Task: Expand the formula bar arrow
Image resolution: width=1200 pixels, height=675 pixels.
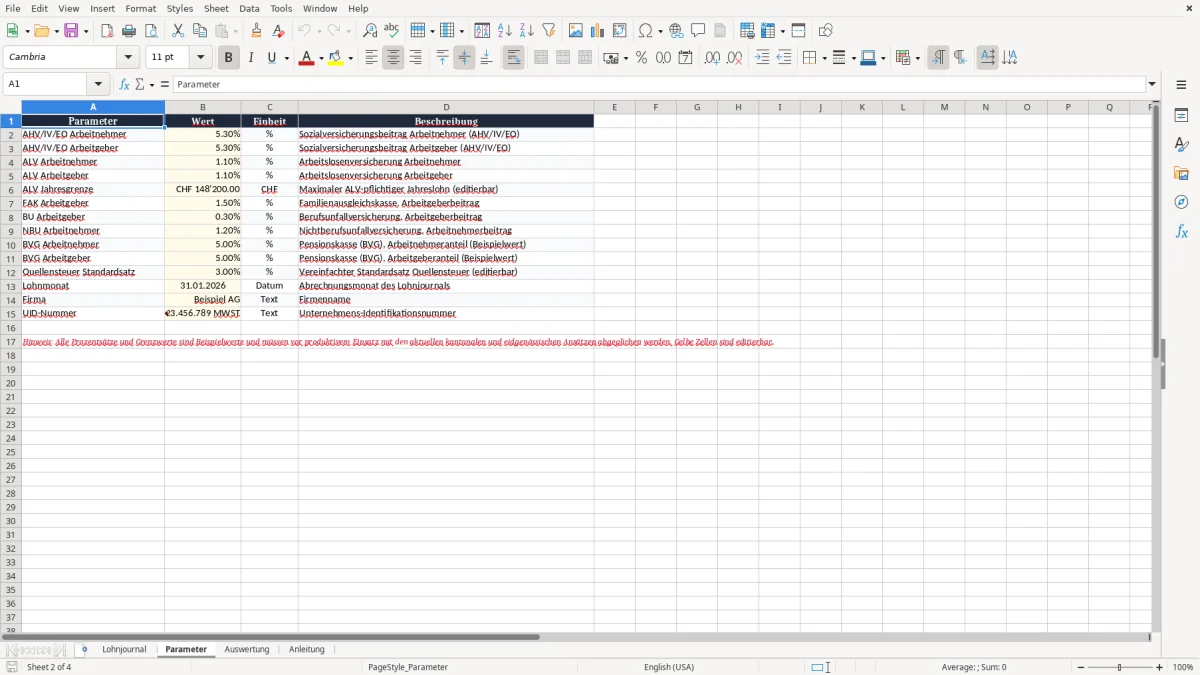Action: pyautogui.click(x=1152, y=84)
